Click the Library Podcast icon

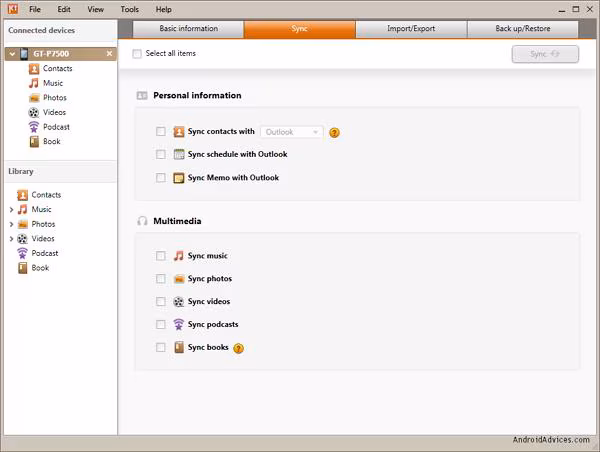pos(23,253)
